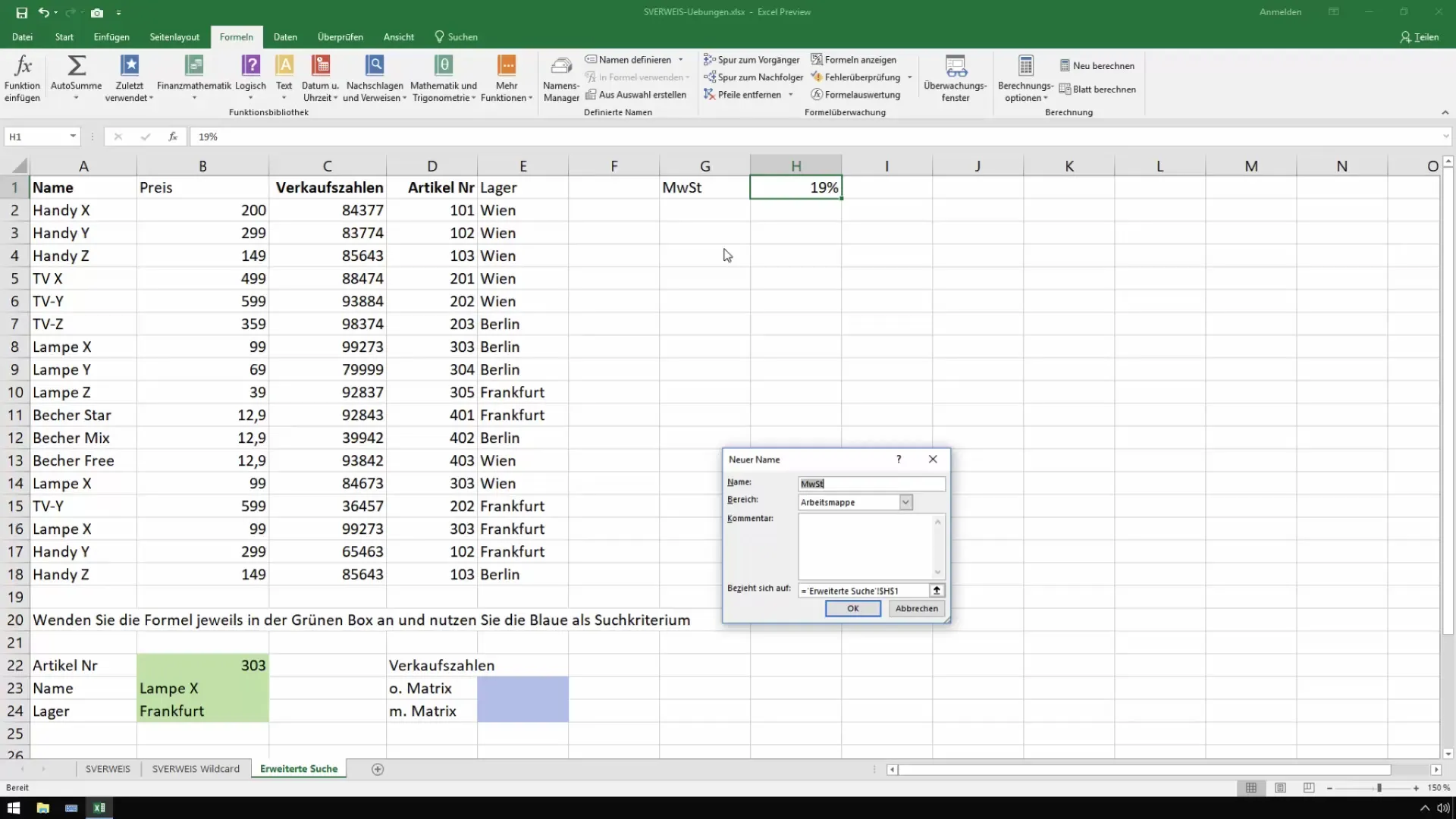Open the Start ribbon tab
Viewport: 1456px width, 819px height.
(64, 37)
